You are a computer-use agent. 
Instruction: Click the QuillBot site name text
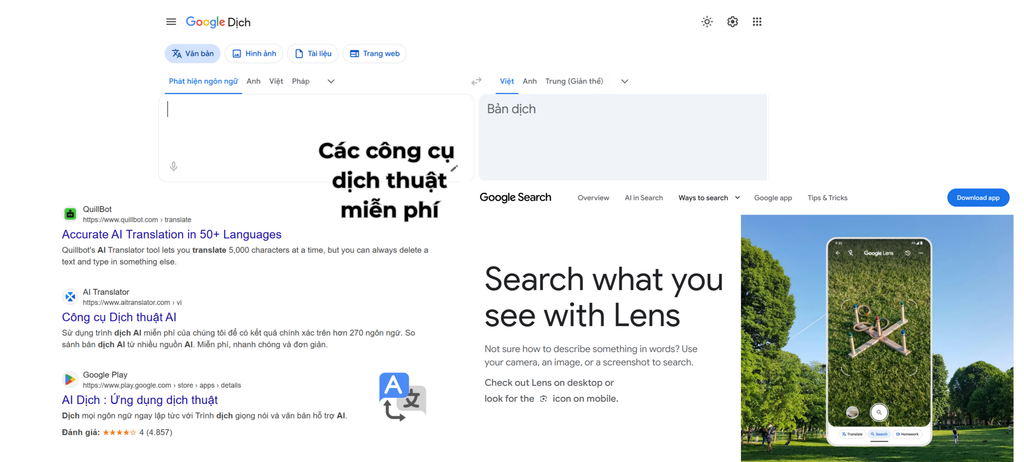pos(97,210)
